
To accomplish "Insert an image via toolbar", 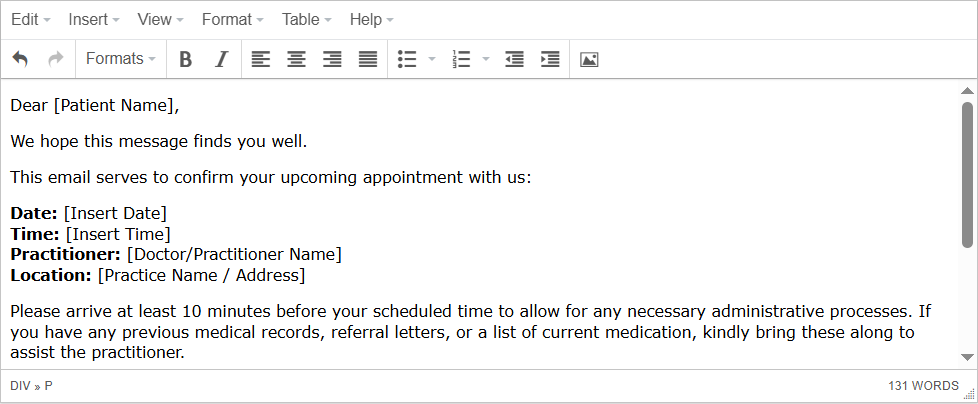I will [589, 59].
